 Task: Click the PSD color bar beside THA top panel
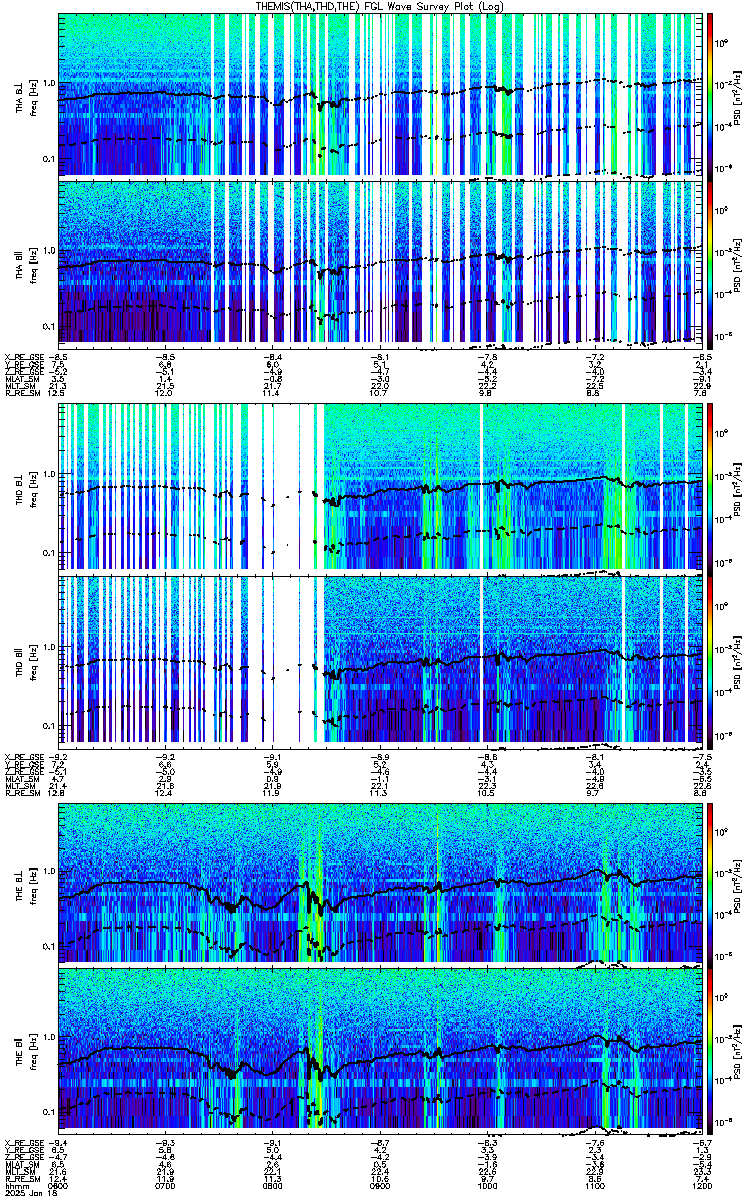(710, 94)
